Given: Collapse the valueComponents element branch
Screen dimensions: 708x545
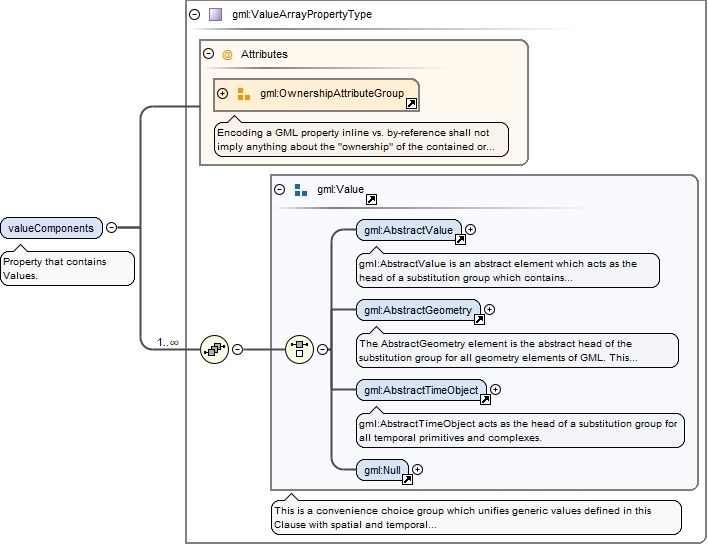Looking at the screenshot, I should 111,227.
